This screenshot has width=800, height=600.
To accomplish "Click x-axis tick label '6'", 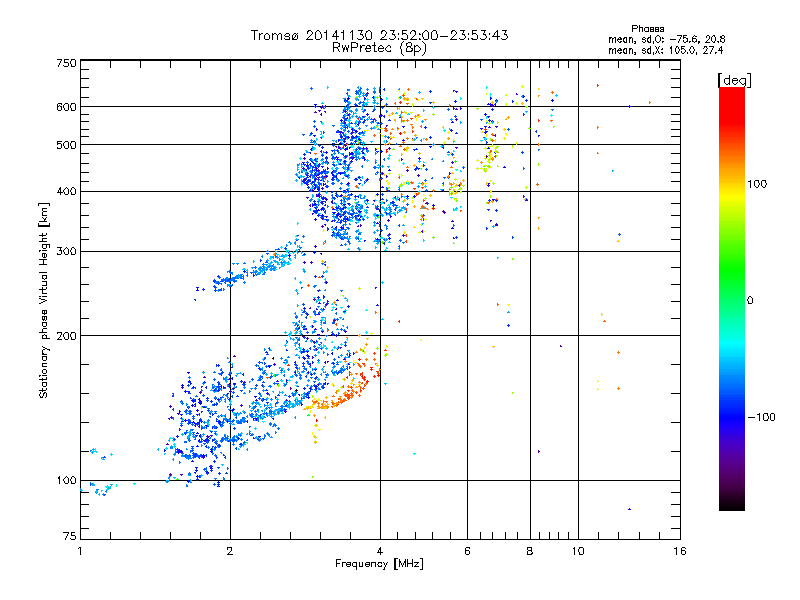I will 467,551.
